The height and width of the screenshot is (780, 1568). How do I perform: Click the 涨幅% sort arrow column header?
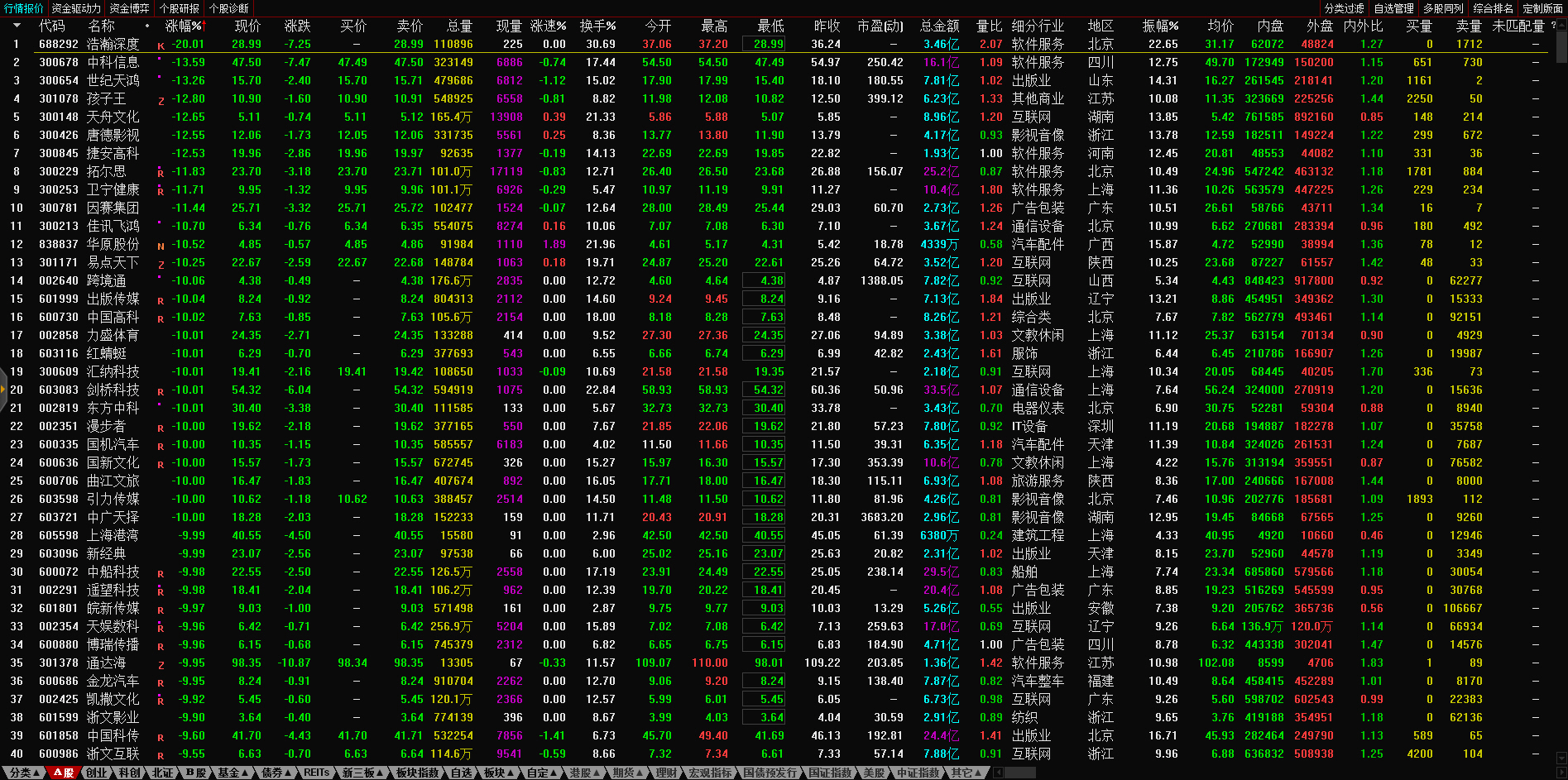click(x=184, y=26)
